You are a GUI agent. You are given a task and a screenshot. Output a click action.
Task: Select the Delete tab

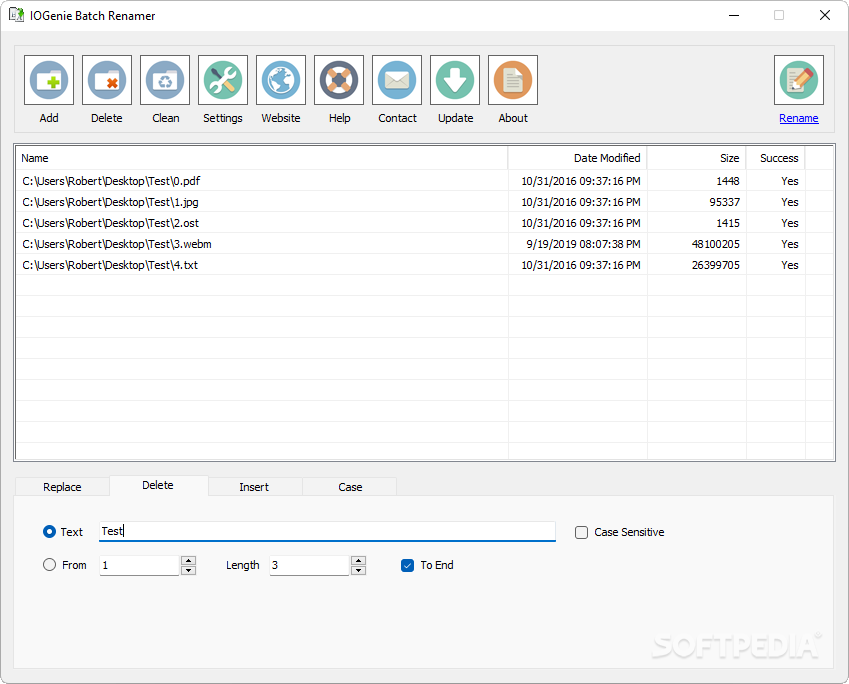[x=158, y=485]
